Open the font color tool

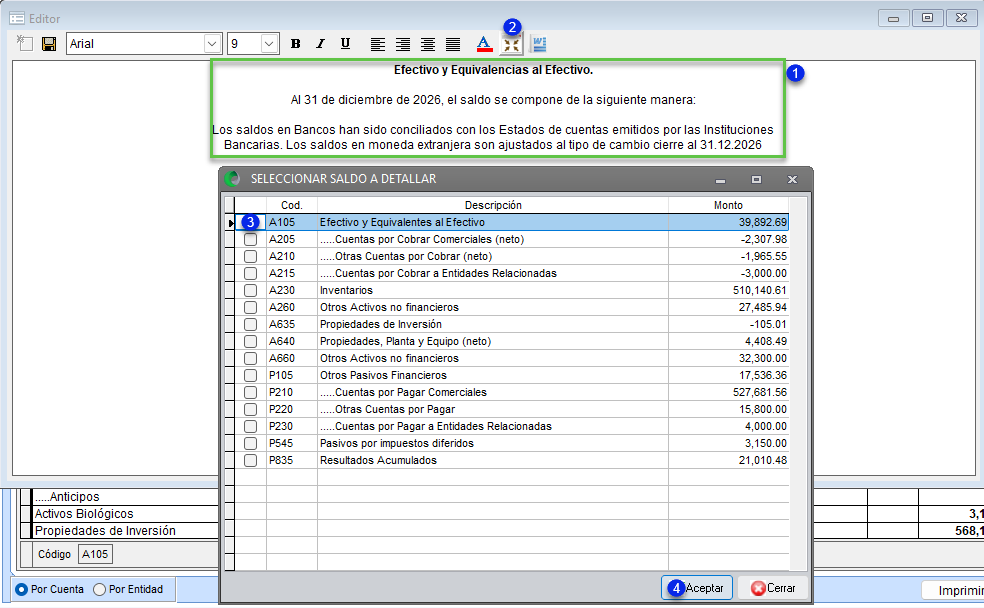tap(484, 44)
